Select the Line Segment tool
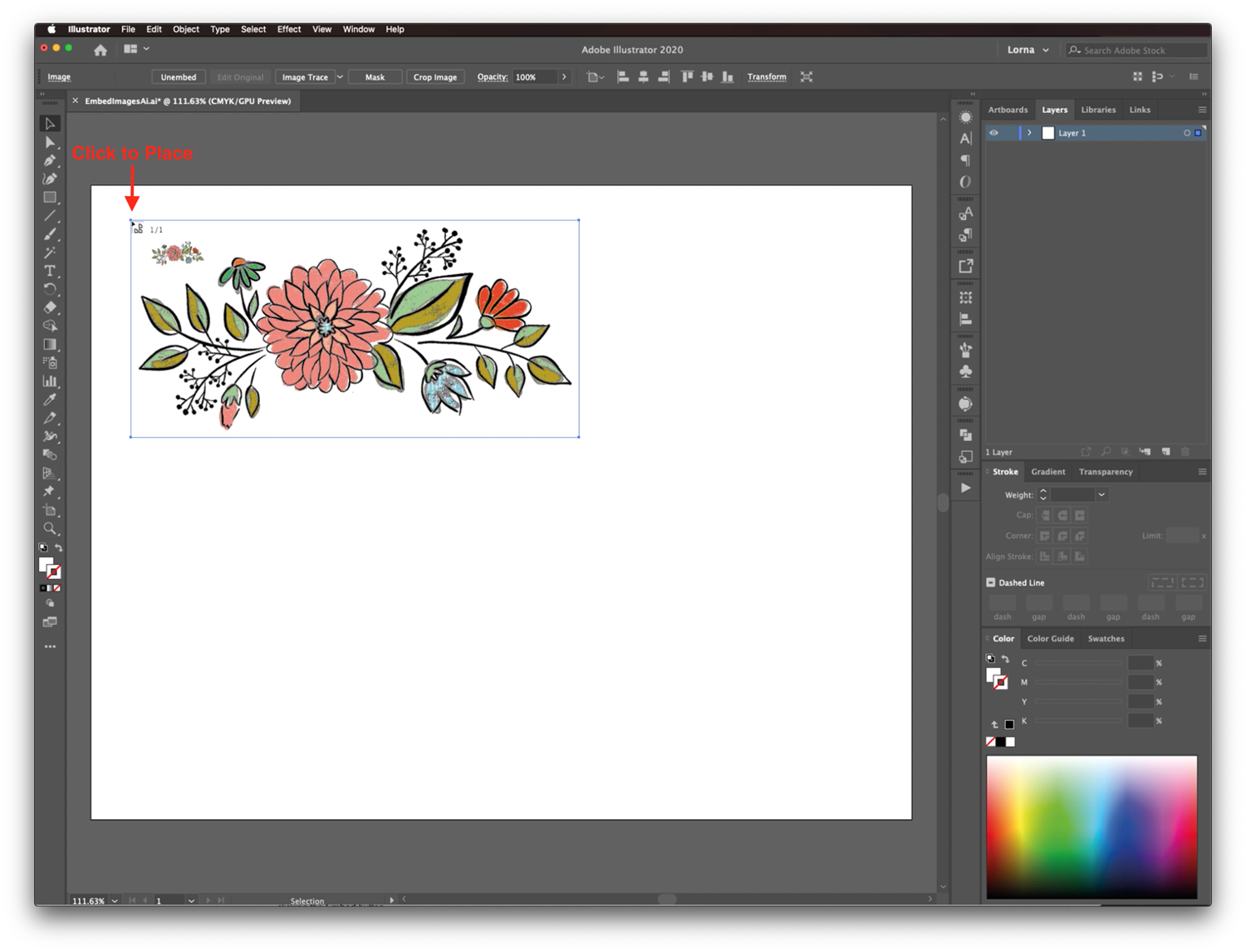The height and width of the screenshot is (952, 1246). [x=50, y=216]
